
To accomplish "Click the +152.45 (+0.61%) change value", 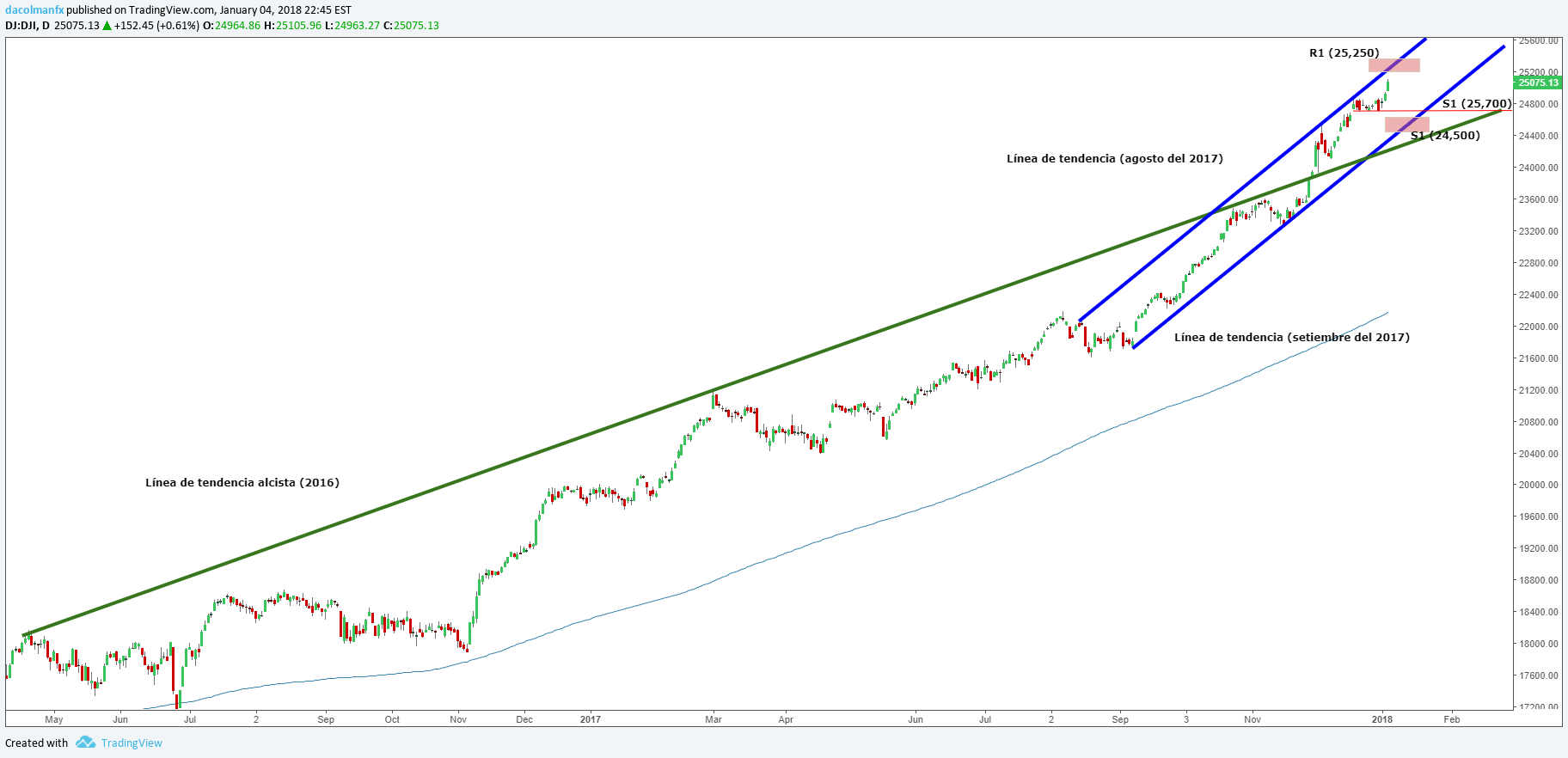I will coord(156,25).
